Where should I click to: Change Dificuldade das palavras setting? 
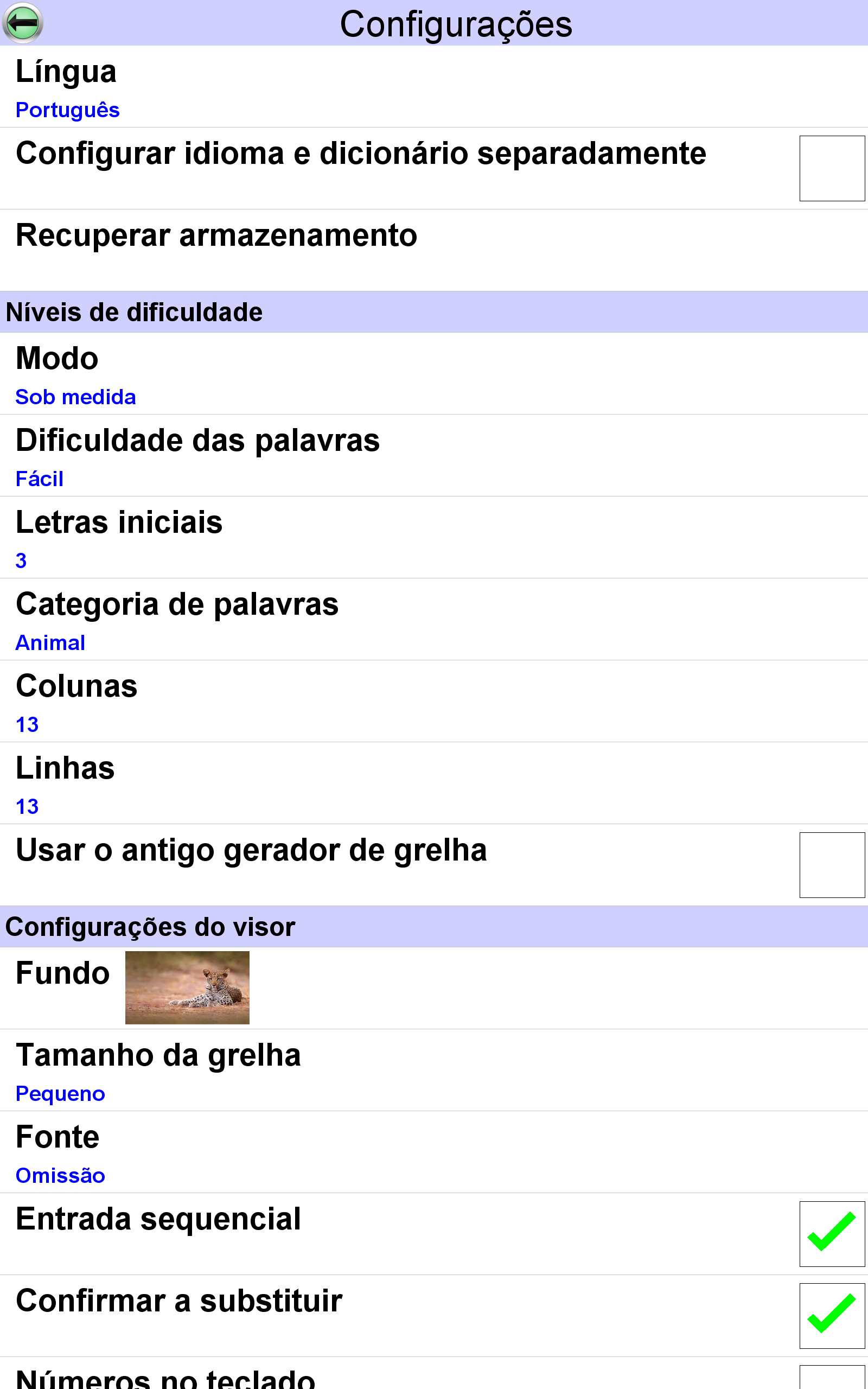(x=434, y=456)
